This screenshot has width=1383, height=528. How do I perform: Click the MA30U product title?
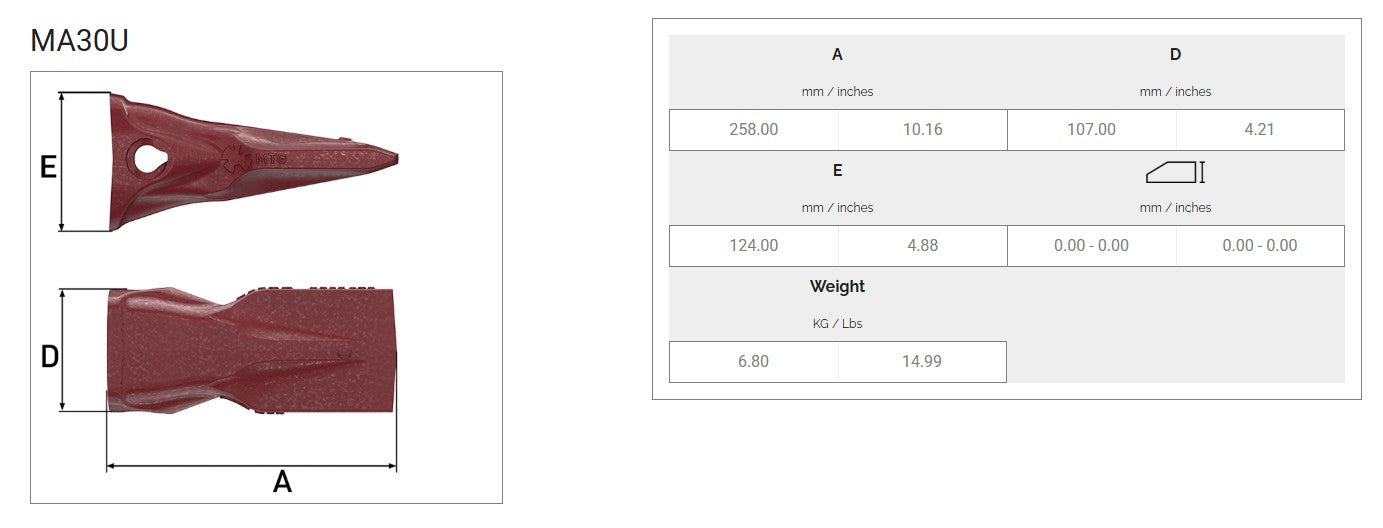[x=79, y=41]
